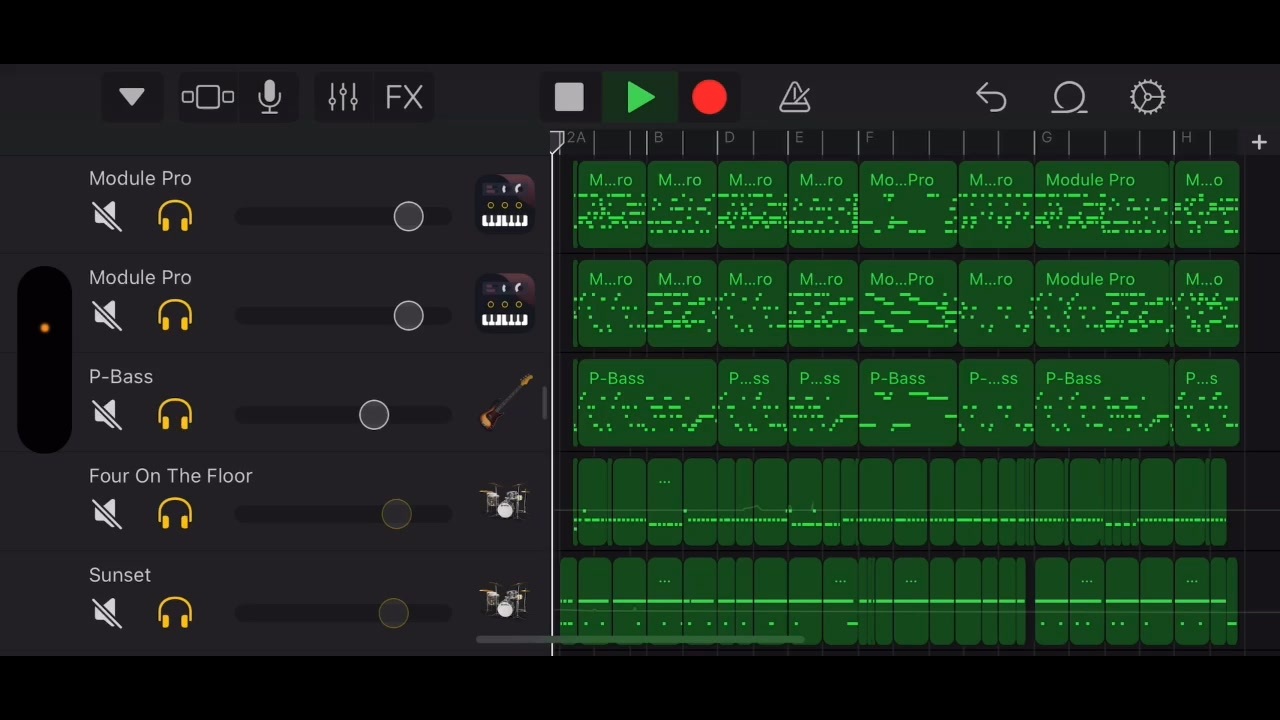Toggle the metronome icon
Screen dimensions: 1280x720
pyautogui.click(x=795, y=97)
